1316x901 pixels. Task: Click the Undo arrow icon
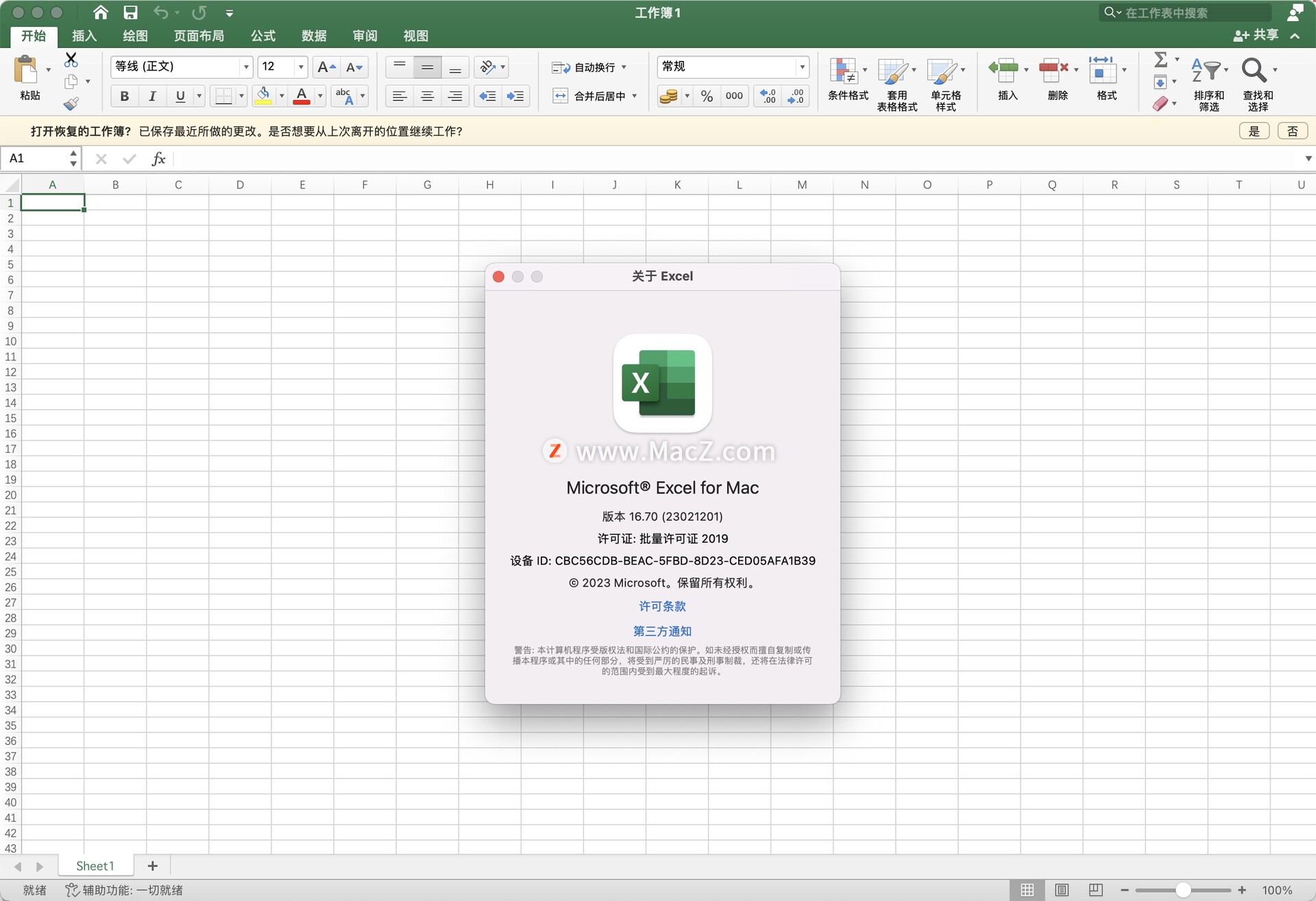(160, 12)
